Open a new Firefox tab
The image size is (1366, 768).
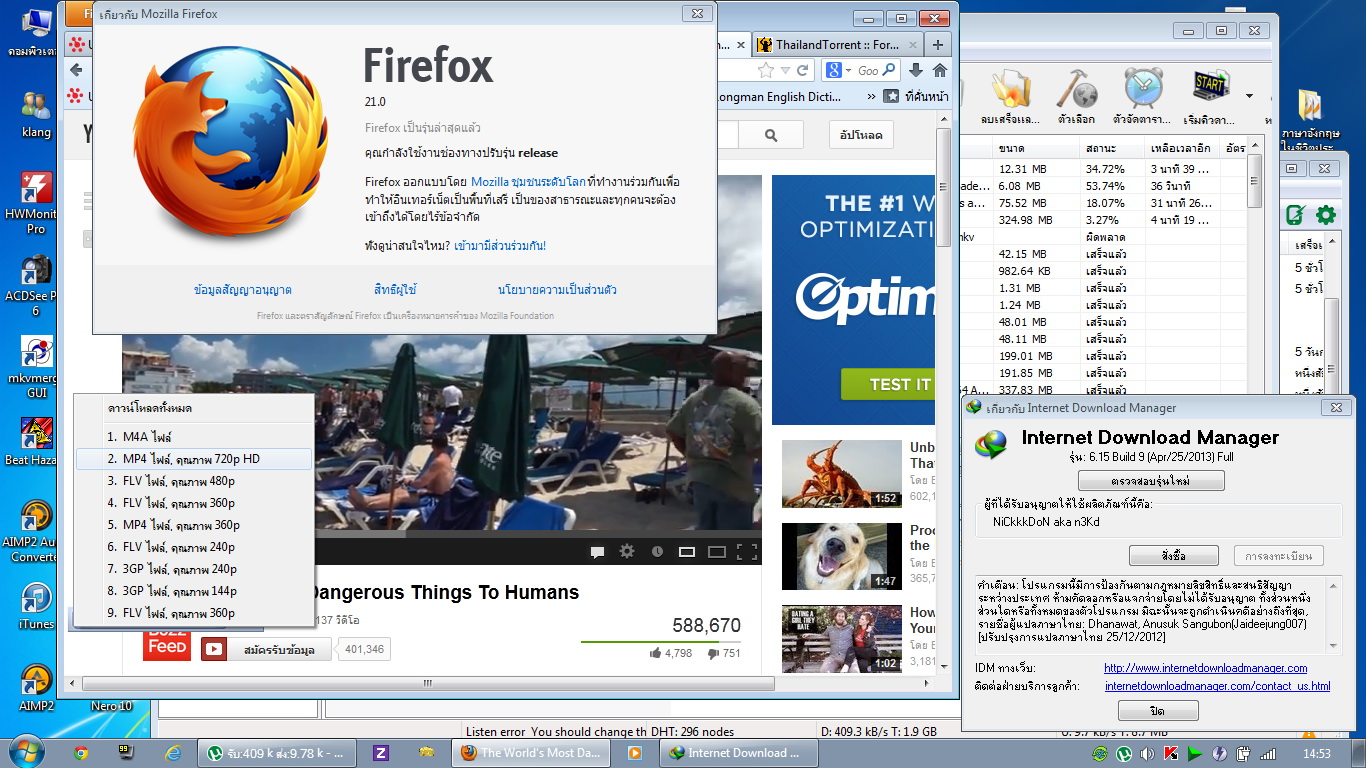click(937, 45)
